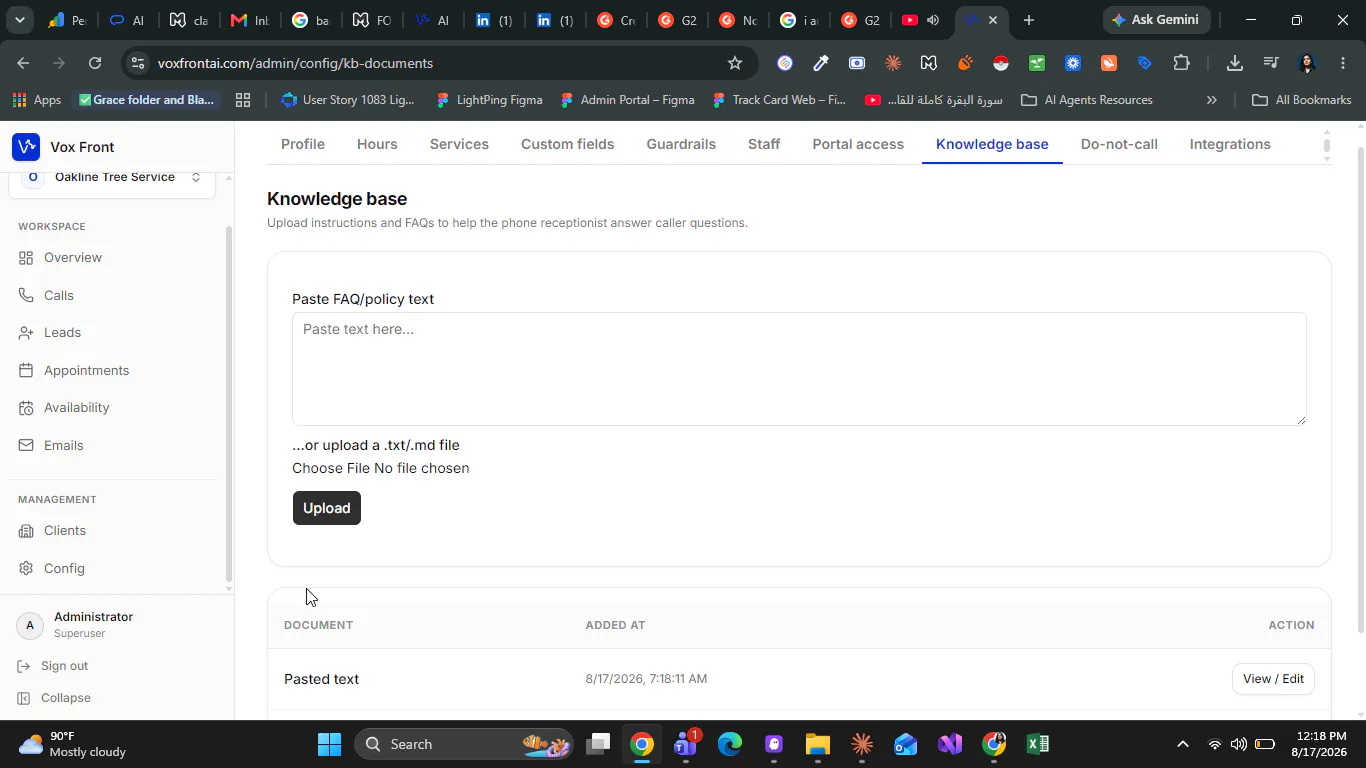Click the ADDED AT column header
Screen dimensions: 1366x768
(615, 625)
